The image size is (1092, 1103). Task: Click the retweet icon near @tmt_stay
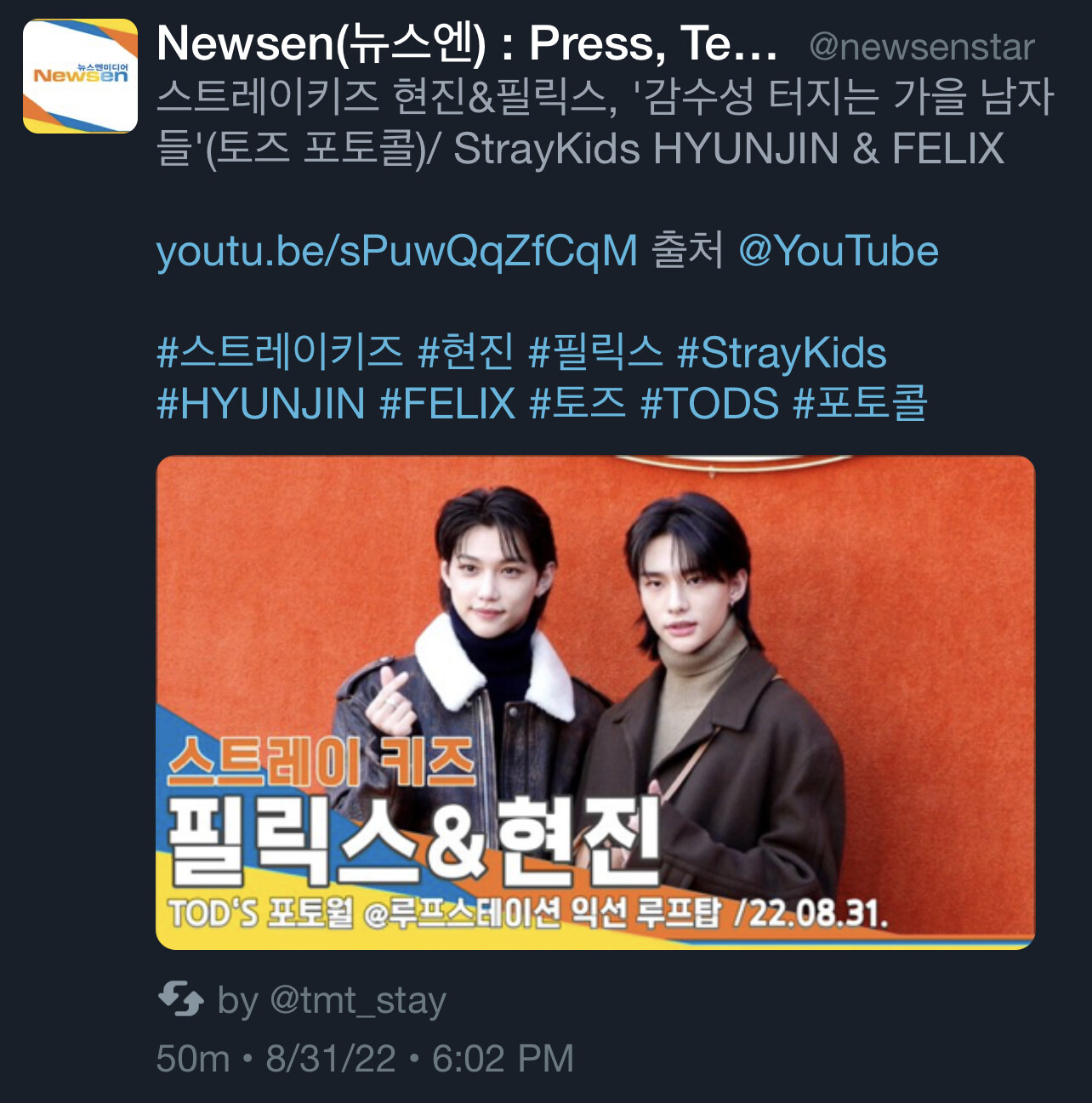[x=181, y=1000]
